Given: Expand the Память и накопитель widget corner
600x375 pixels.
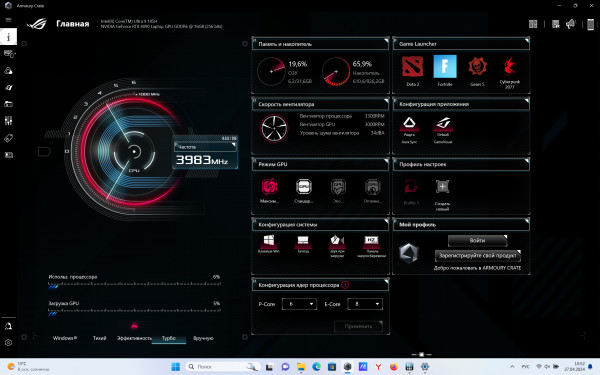Looking at the screenshot, I should coord(386,40).
